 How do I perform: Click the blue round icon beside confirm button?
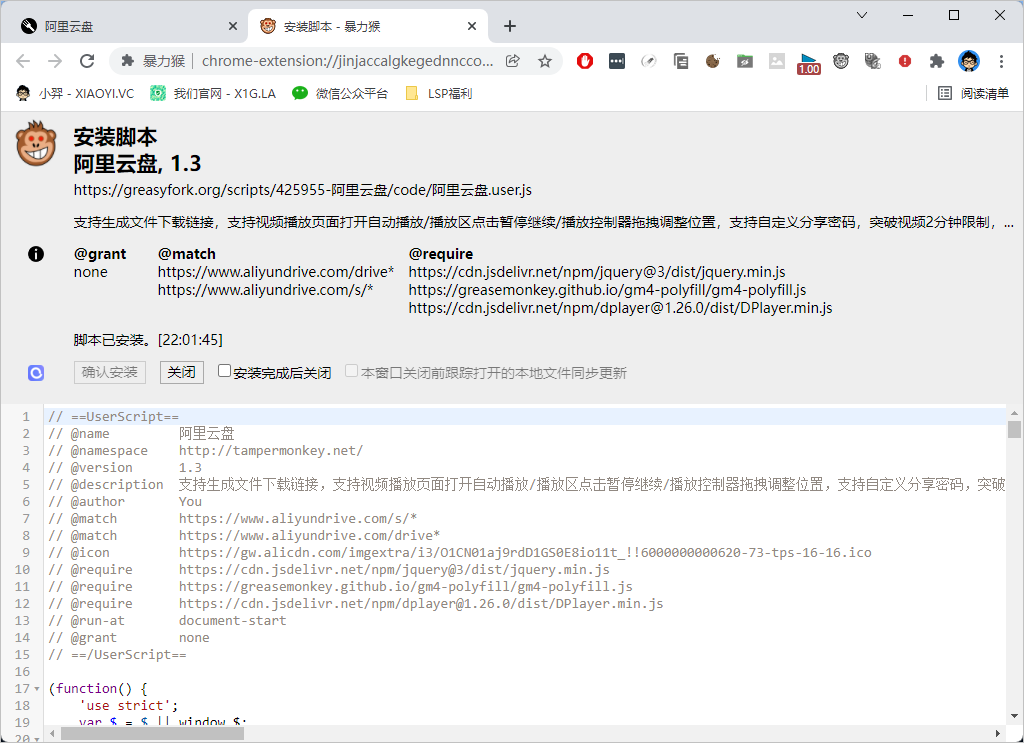(36, 373)
